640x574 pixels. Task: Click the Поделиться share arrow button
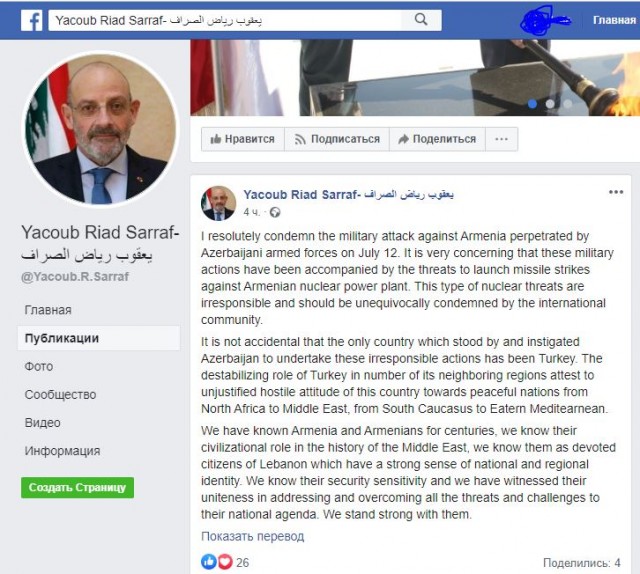(438, 139)
